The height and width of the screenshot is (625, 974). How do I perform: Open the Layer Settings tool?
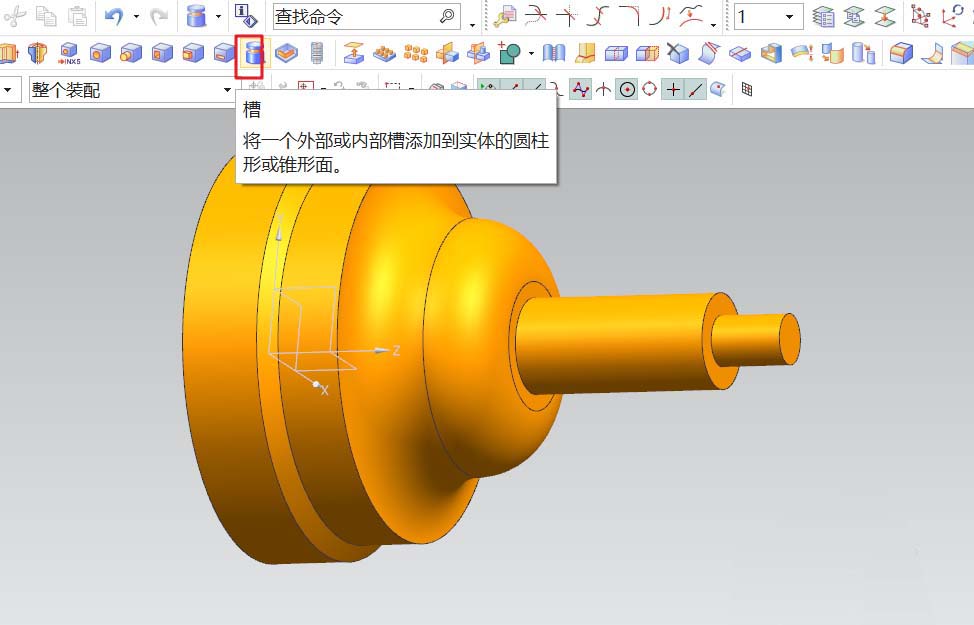[x=823, y=17]
